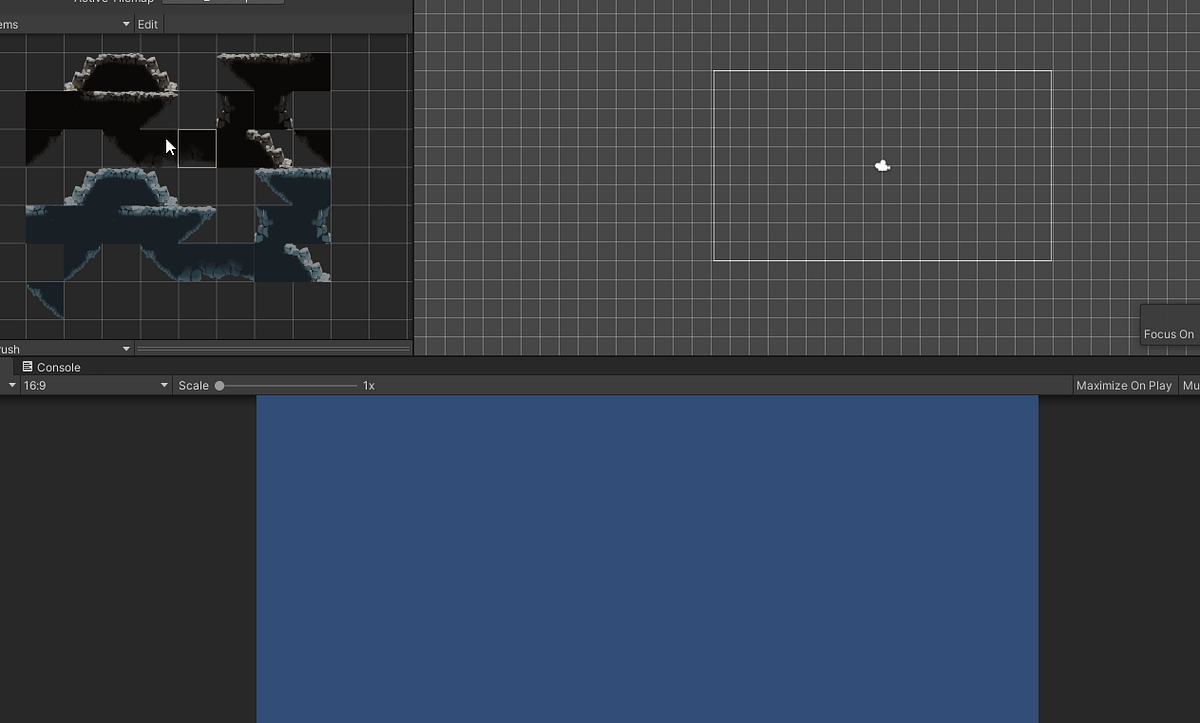Click the currently highlighted empty palette cell
The height and width of the screenshot is (723, 1200).
coord(197,148)
